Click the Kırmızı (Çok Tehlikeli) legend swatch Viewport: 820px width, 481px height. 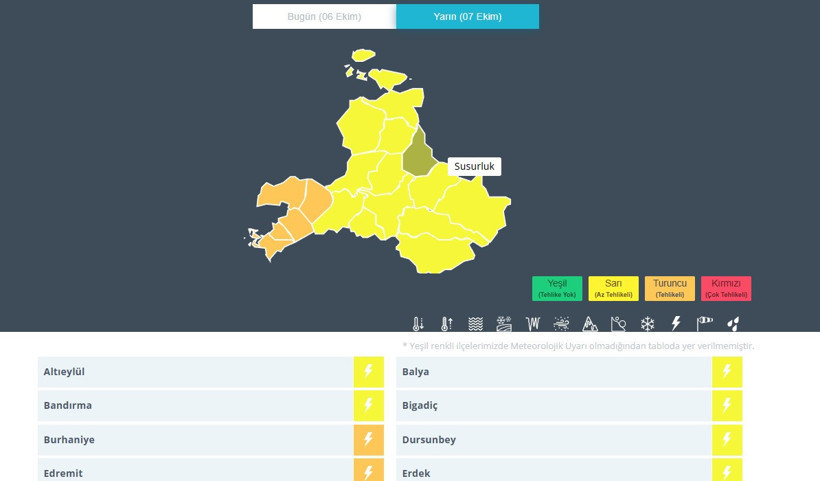click(726, 289)
